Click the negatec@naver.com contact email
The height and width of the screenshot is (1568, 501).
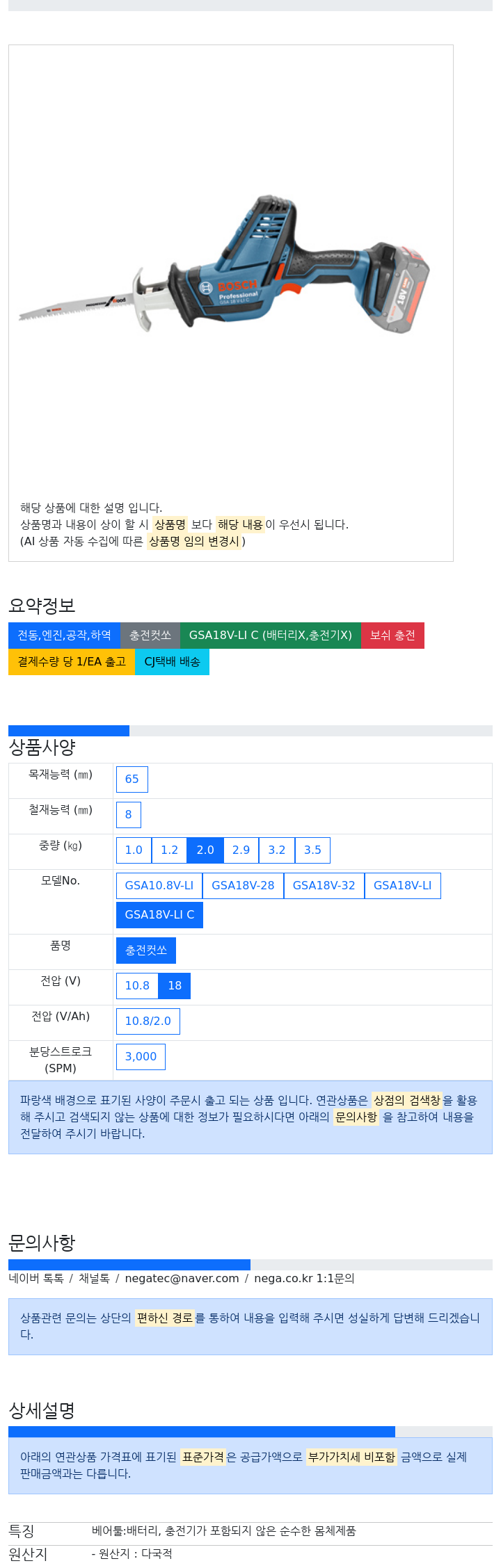tap(182, 1279)
